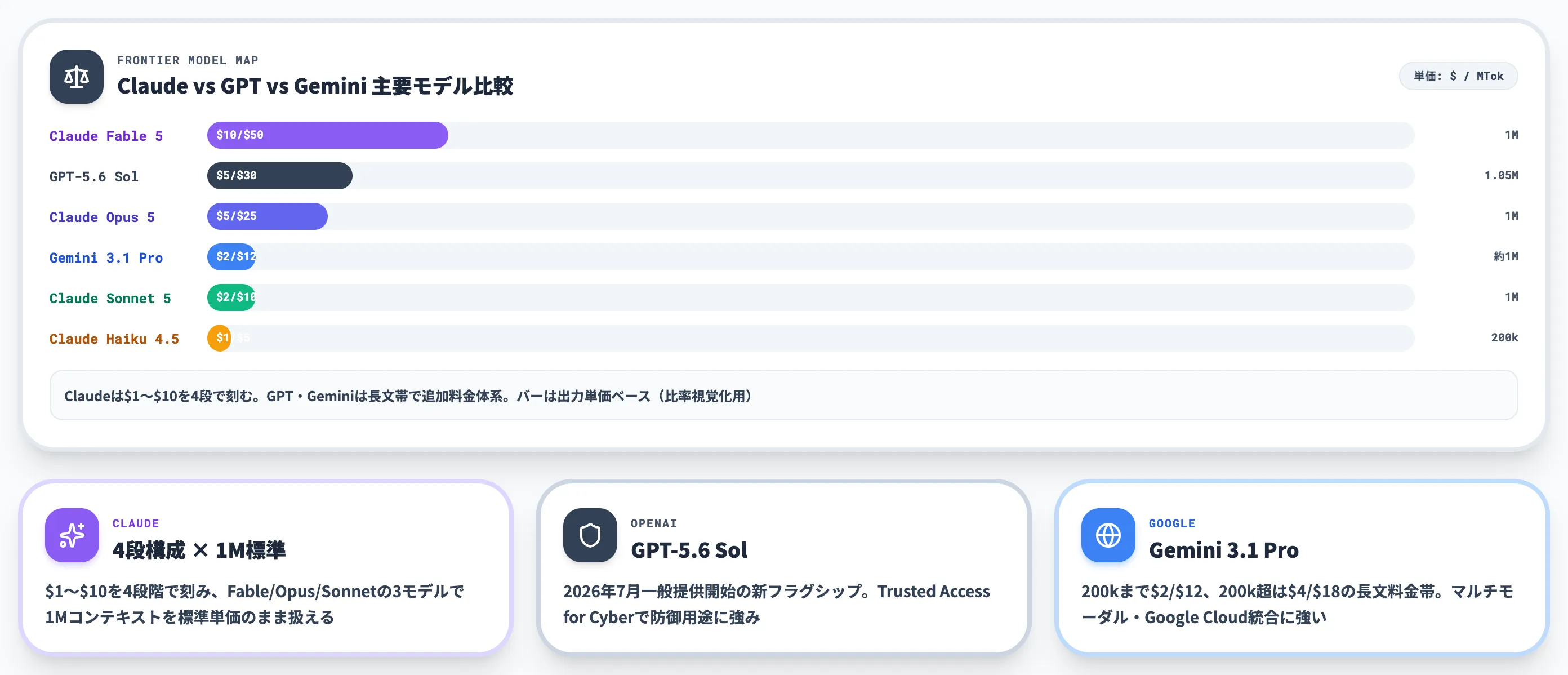This screenshot has width=1568, height=675.
Task: Click the 1M value for Claude Fable 5
Action: pyautogui.click(x=1511, y=135)
